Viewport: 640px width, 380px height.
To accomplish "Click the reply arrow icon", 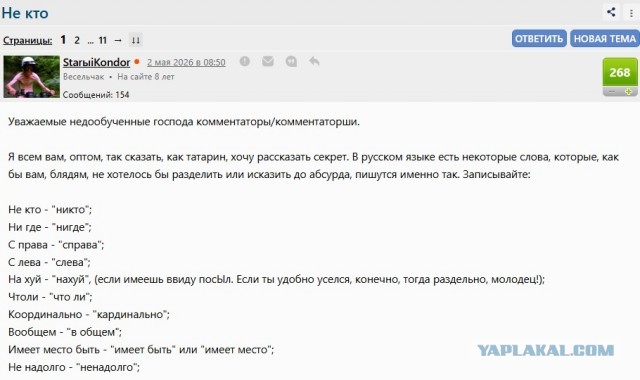I will (314, 61).
